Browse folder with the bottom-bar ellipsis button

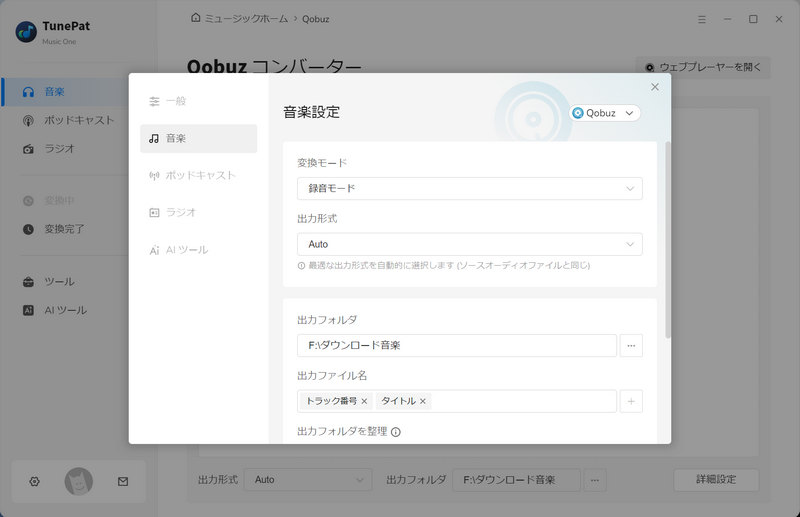point(595,480)
